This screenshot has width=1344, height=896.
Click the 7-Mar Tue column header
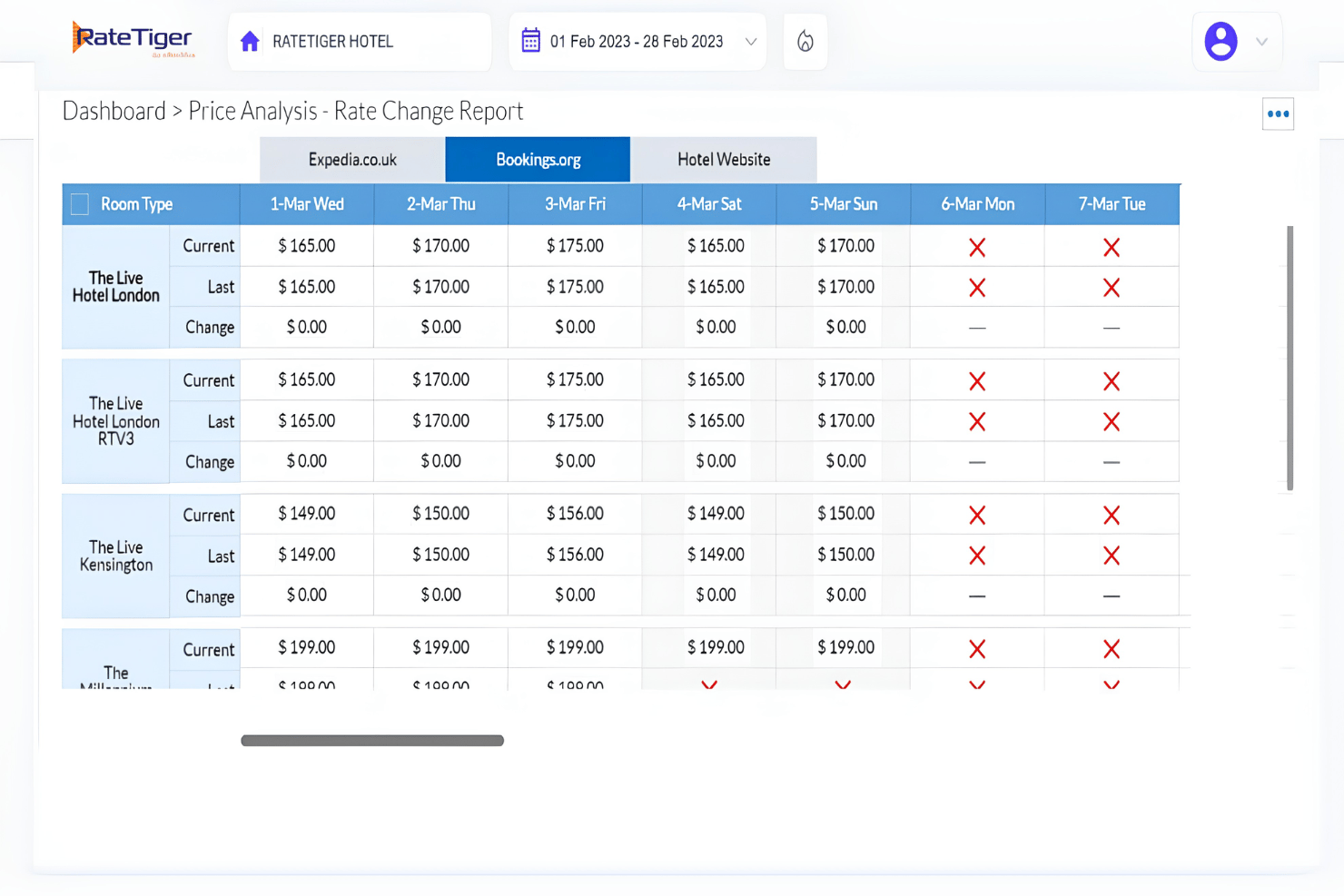(1112, 204)
